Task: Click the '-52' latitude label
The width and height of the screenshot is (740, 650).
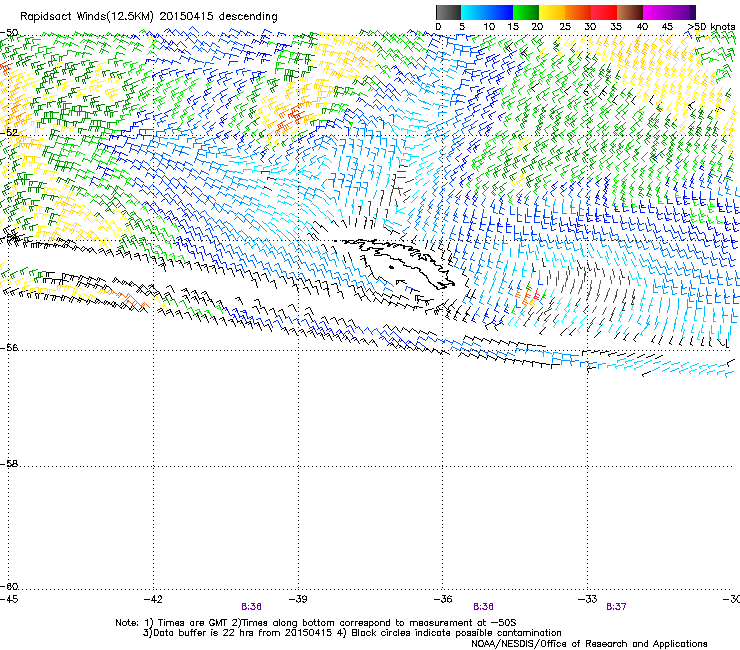Action: 9,132
